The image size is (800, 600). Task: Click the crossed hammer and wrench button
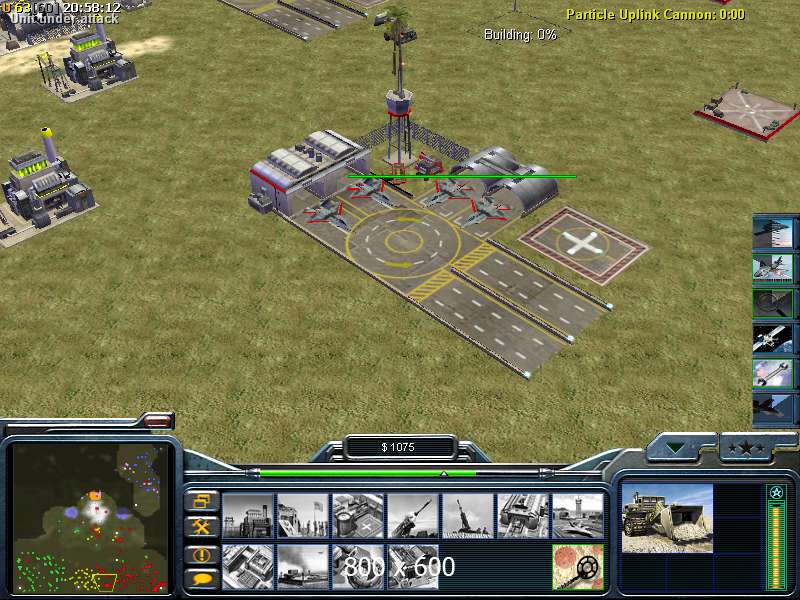point(202,527)
